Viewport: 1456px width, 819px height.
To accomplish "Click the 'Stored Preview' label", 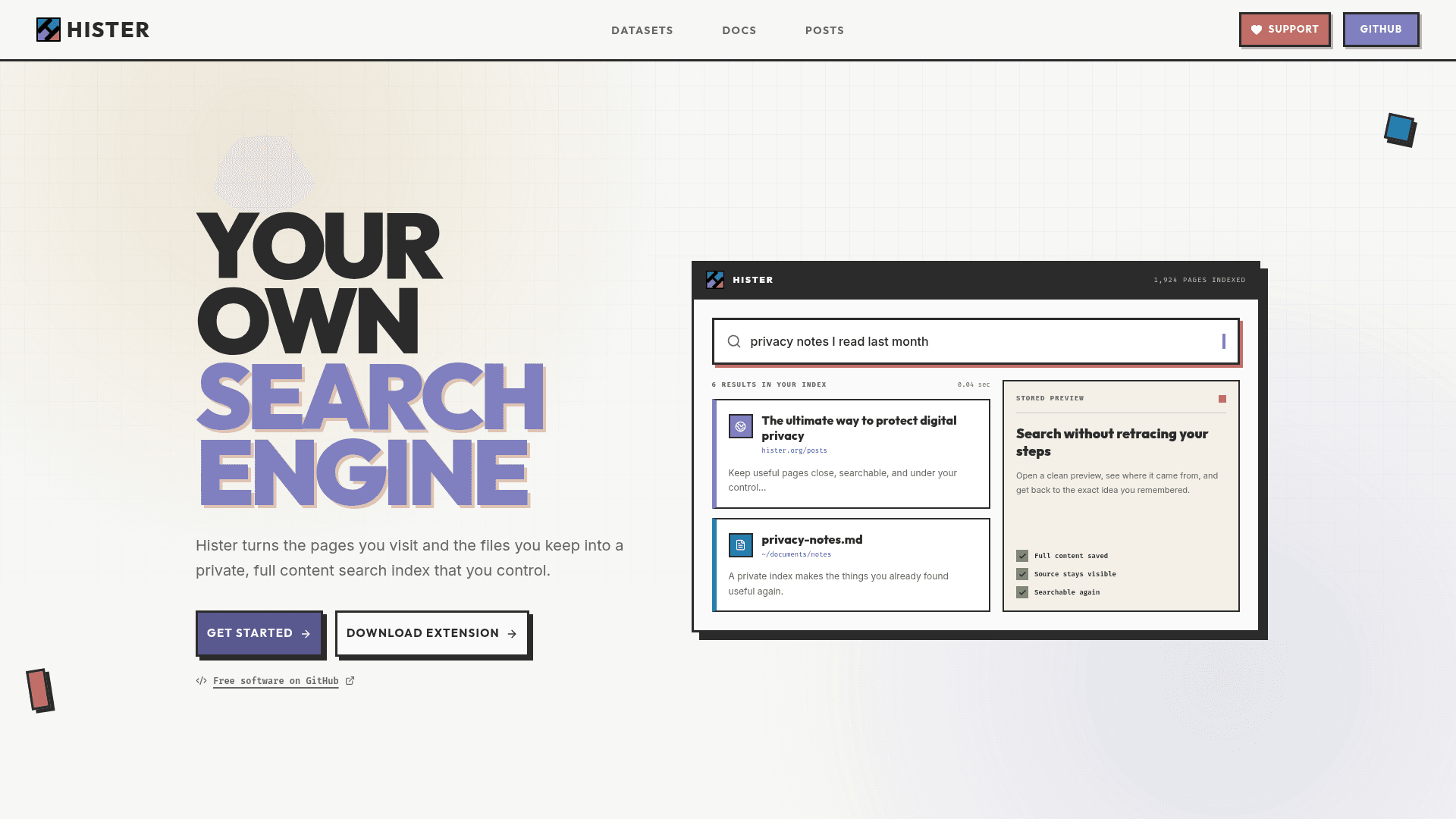I will tap(1050, 398).
